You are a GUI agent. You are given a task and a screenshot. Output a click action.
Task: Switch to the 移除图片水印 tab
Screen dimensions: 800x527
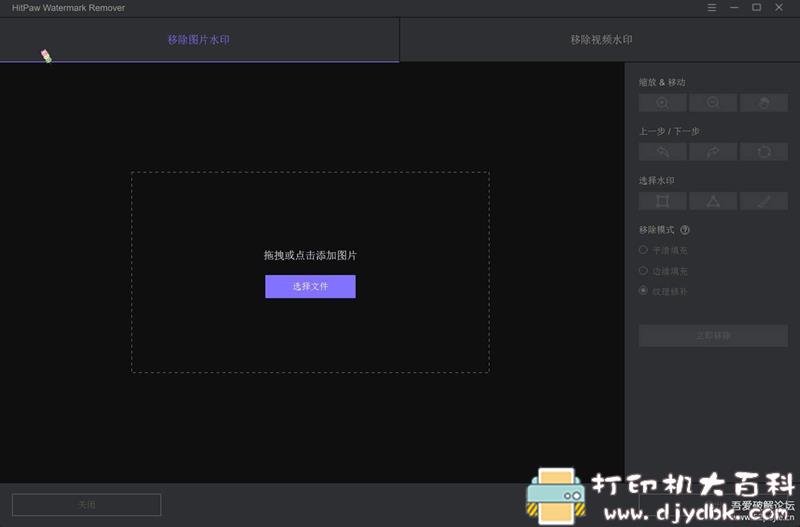[199, 40]
